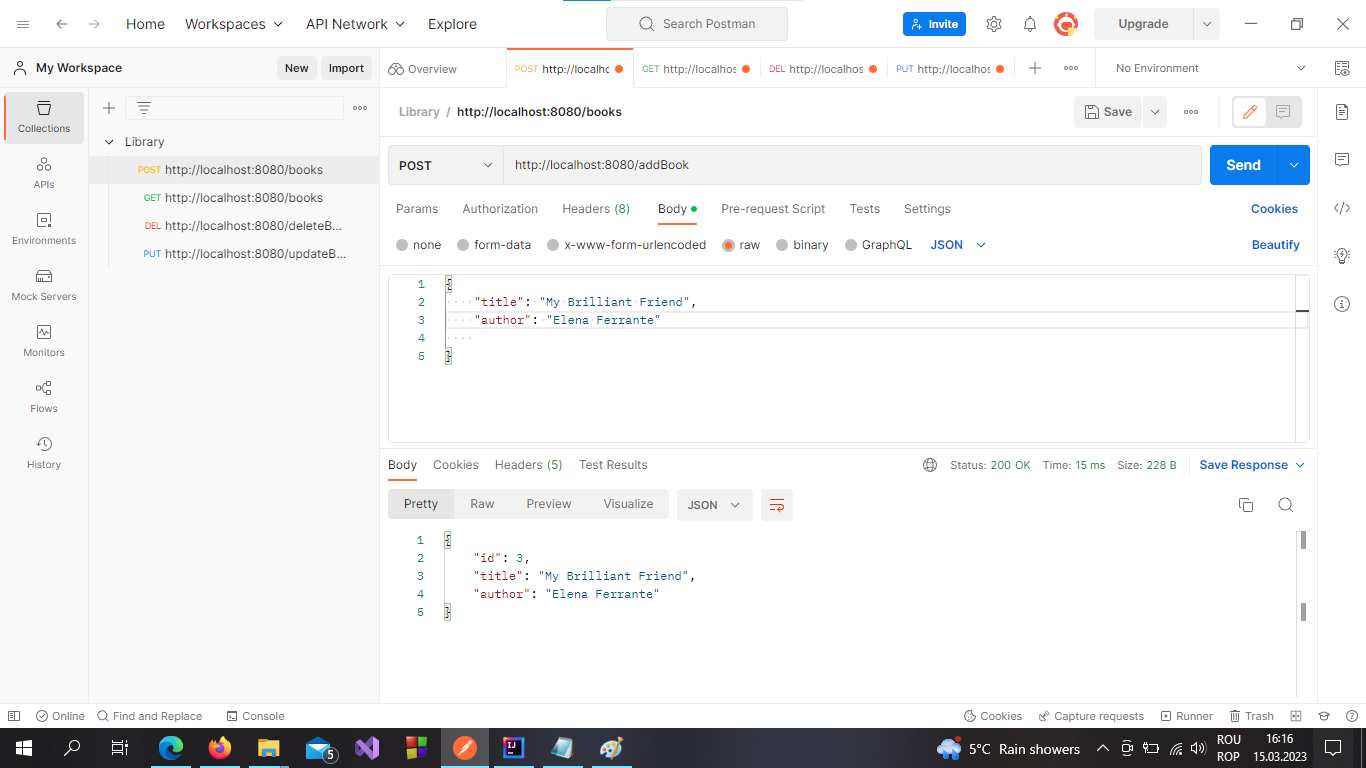Open the request documentation icon in right sidebar
Viewport: 1366px width, 768px height.
pyautogui.click(x=1342, y=112)
